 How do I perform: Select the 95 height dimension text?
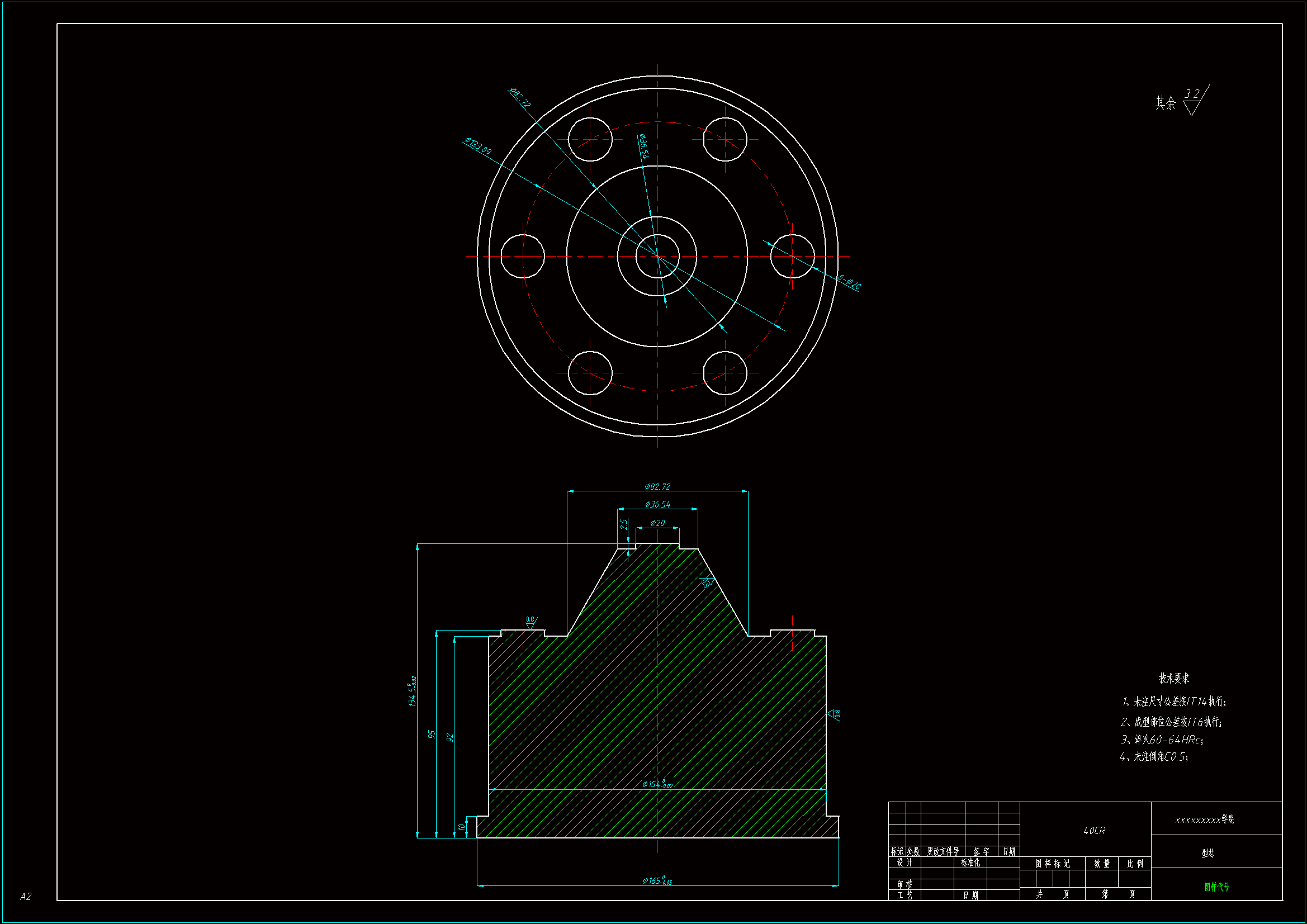(432, 735)
